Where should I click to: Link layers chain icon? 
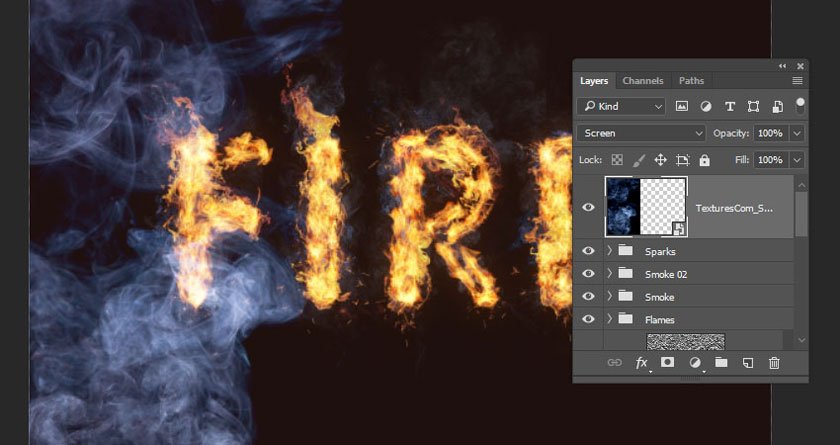coord(614,363)
